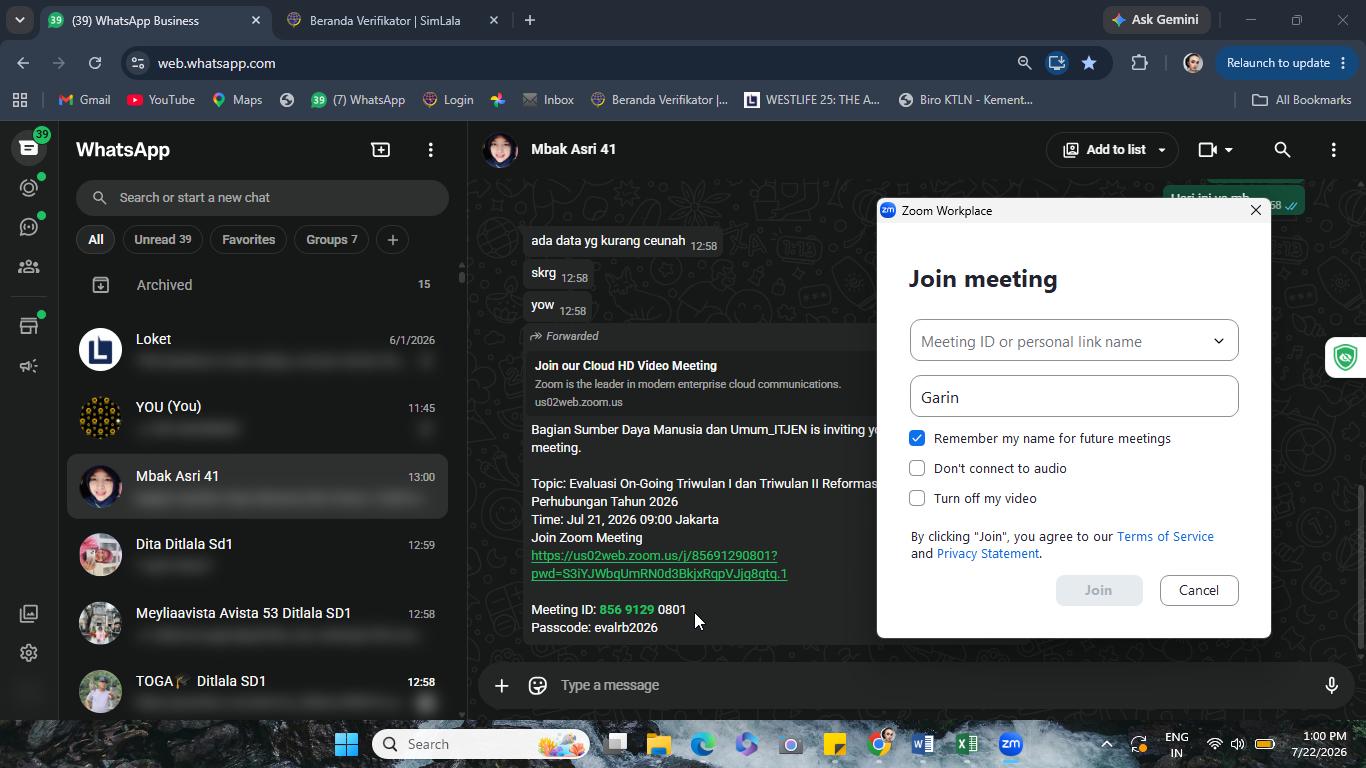Click the Search or start a new chat box
This screenshot has height=768, width=1366.
[262, 197]
